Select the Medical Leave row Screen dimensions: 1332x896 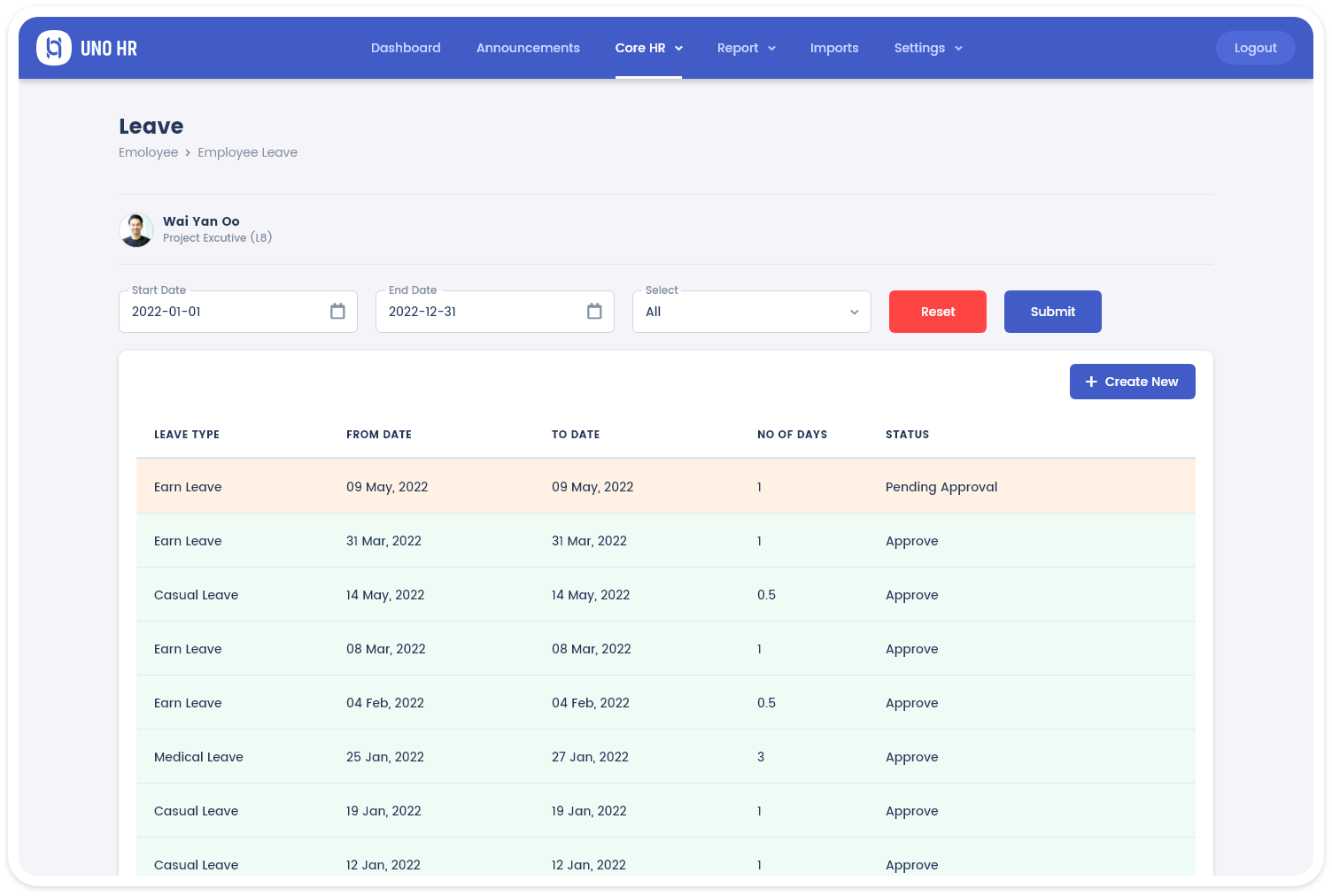pyautogui.click(x=665, y=757)
